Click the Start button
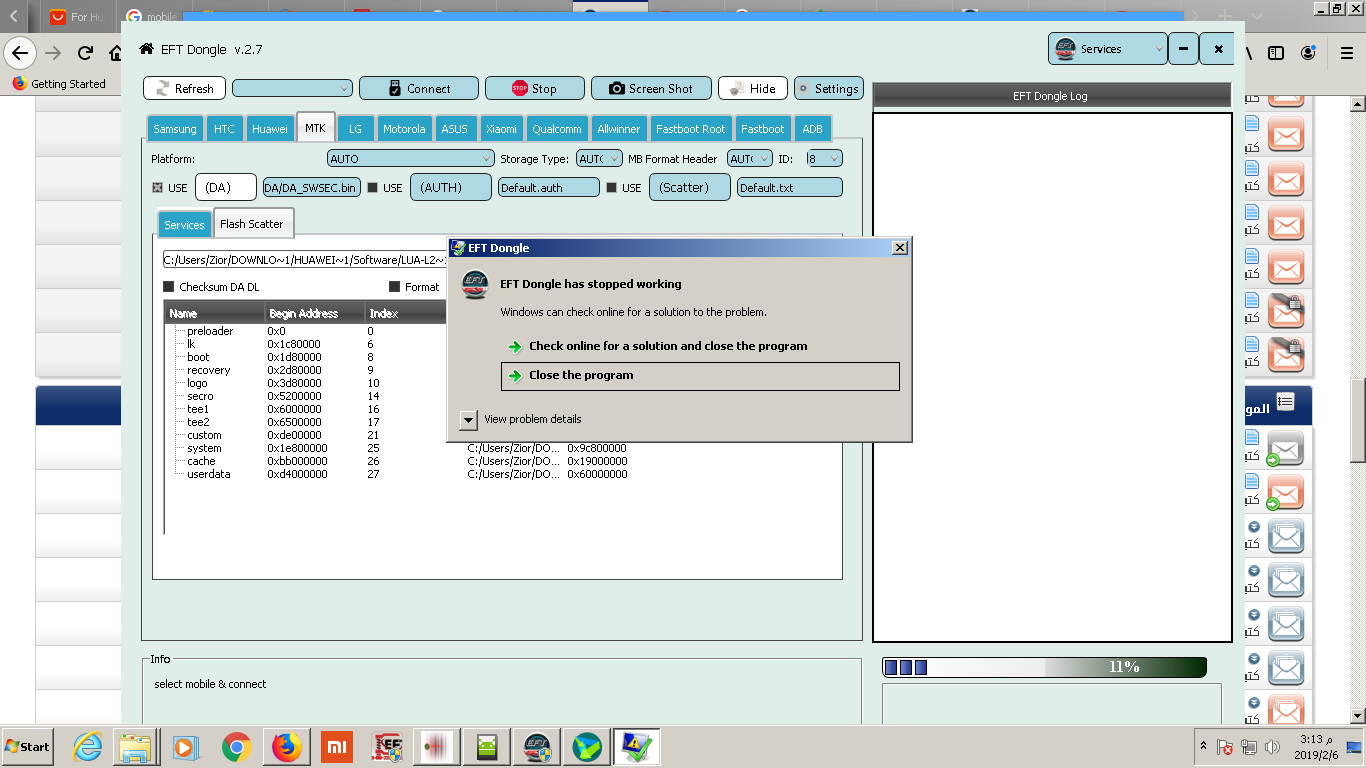 pyautogui.click(x=27, y=747)
